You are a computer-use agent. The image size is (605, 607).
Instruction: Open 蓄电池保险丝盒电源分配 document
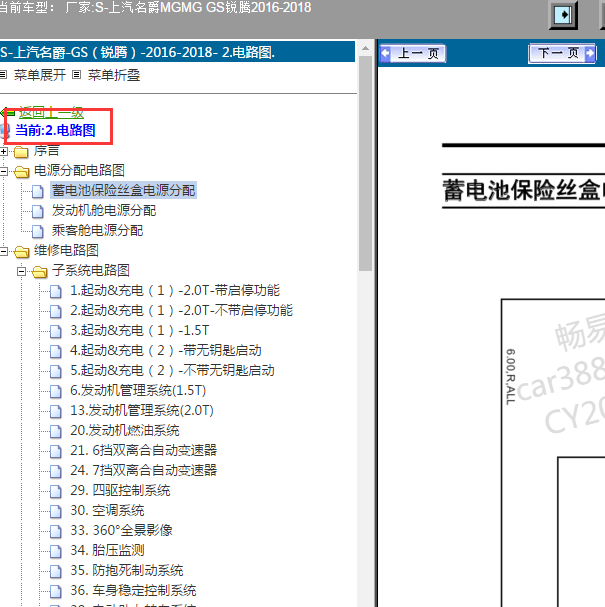point(123,190)
